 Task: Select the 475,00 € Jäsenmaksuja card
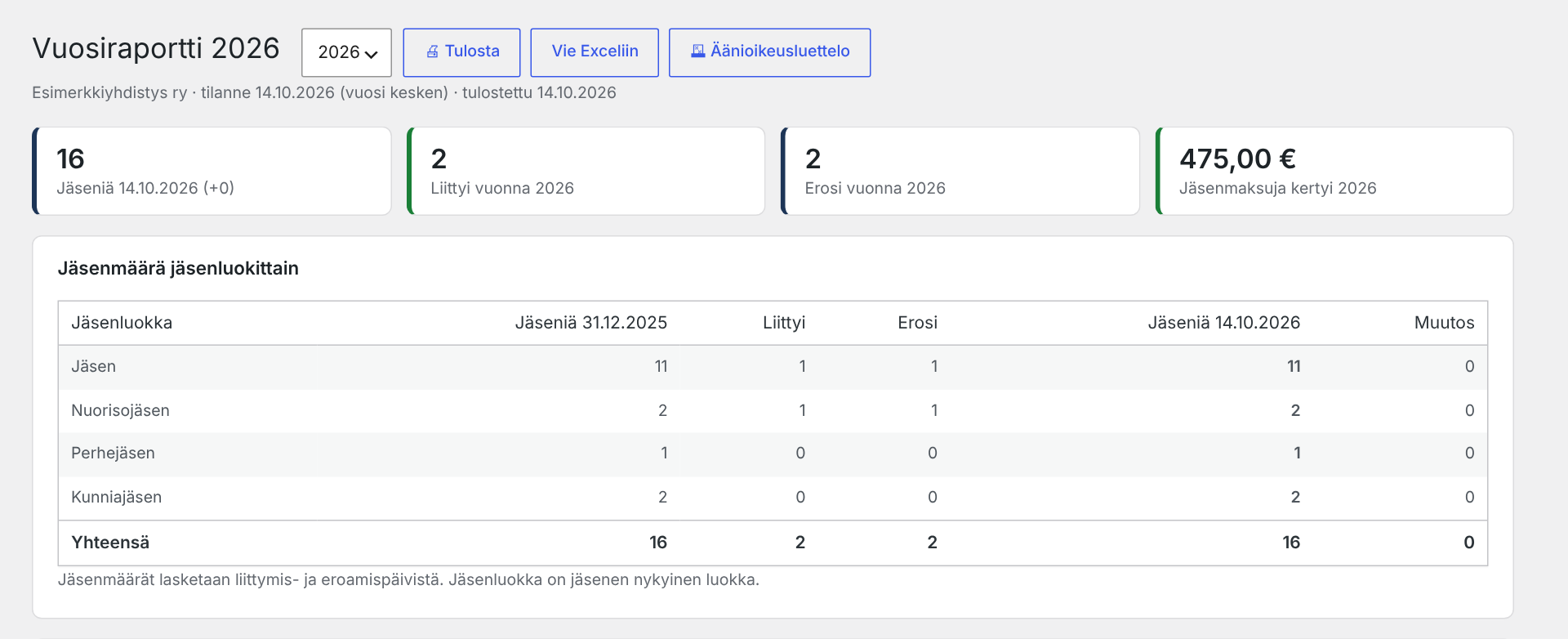click(x=1334, y=171)
